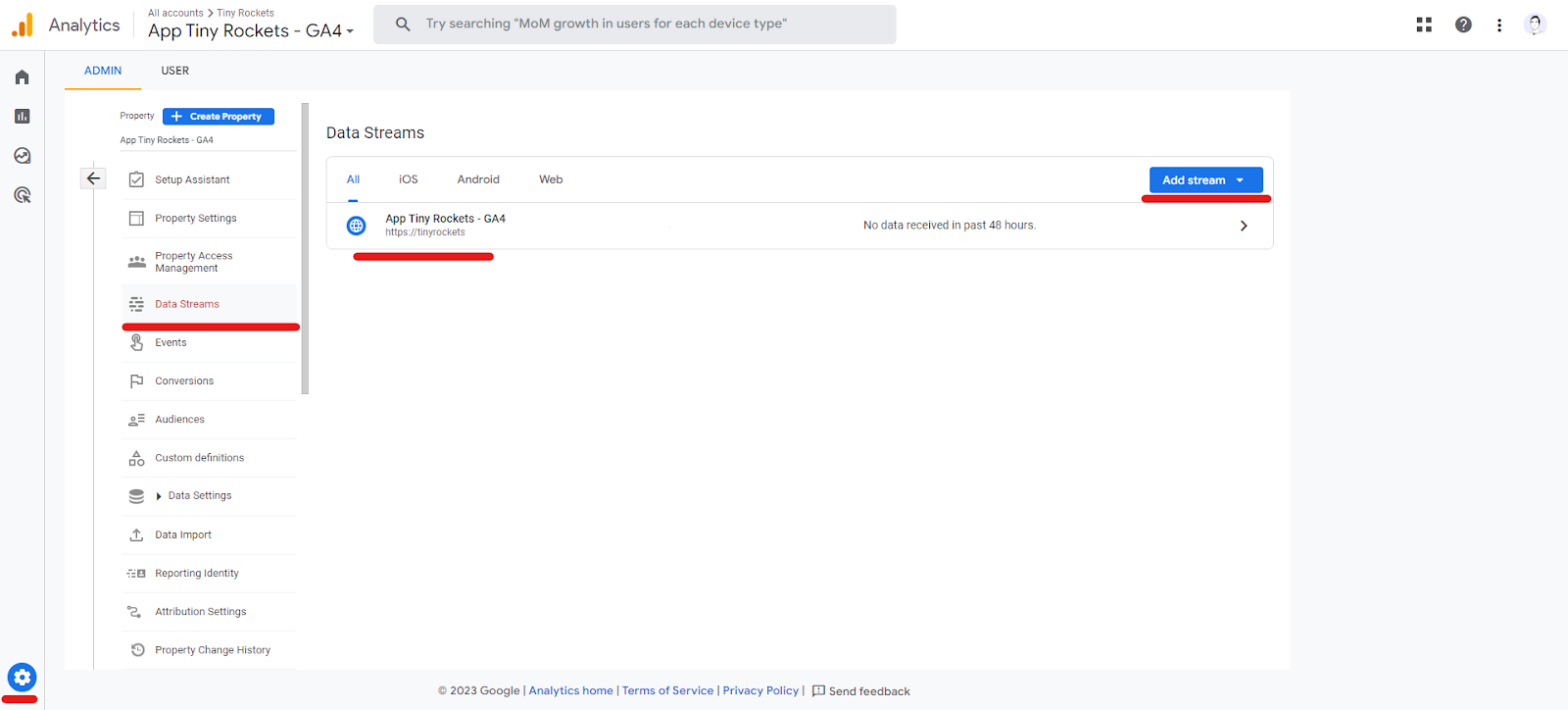1568x710 pixels.
Task: Click the back arrow in property column
Action: [93, 178]
